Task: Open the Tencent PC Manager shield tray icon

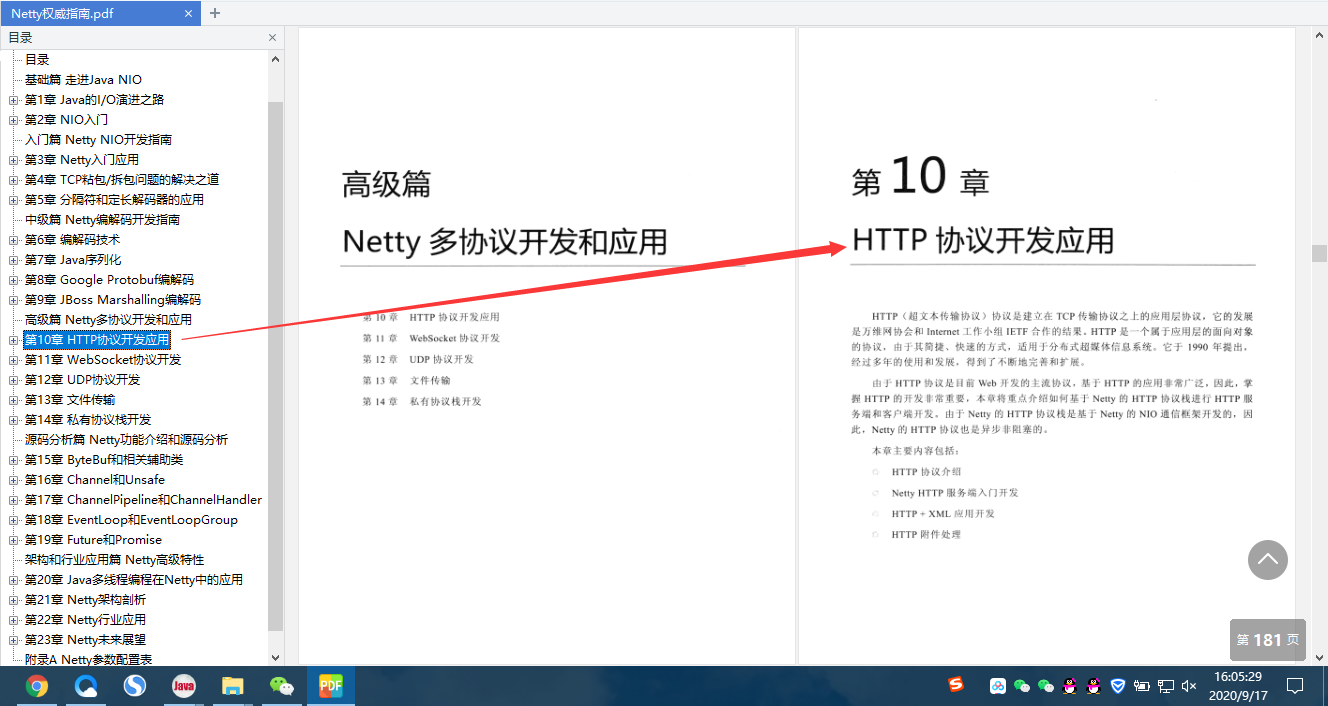Action: click(x=1119, y=686)
